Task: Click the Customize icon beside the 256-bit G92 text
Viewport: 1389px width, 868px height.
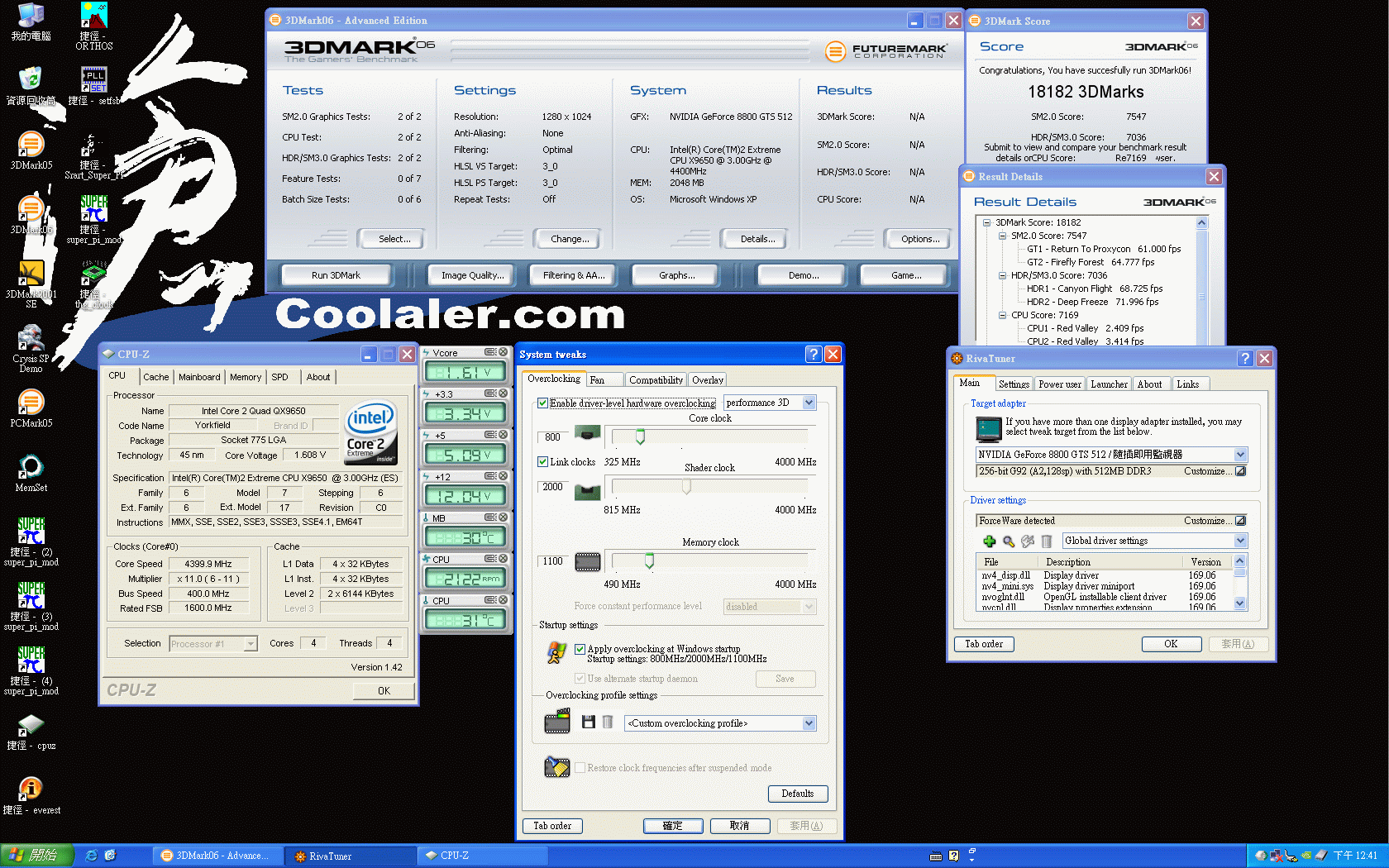Action: pyautogui.click(x=1240, y=471)
